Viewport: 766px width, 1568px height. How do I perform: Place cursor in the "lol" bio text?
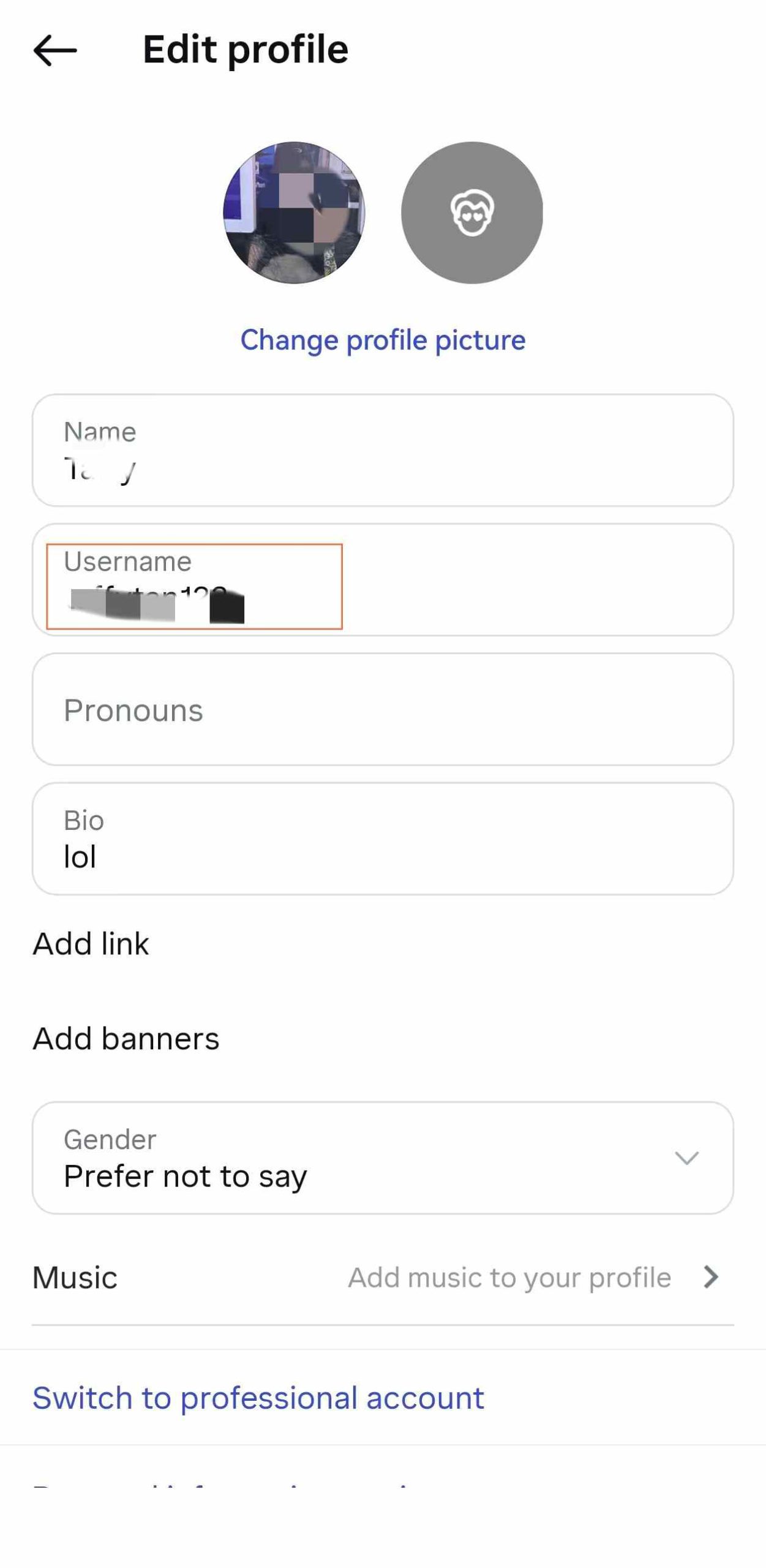click(80, 856)
